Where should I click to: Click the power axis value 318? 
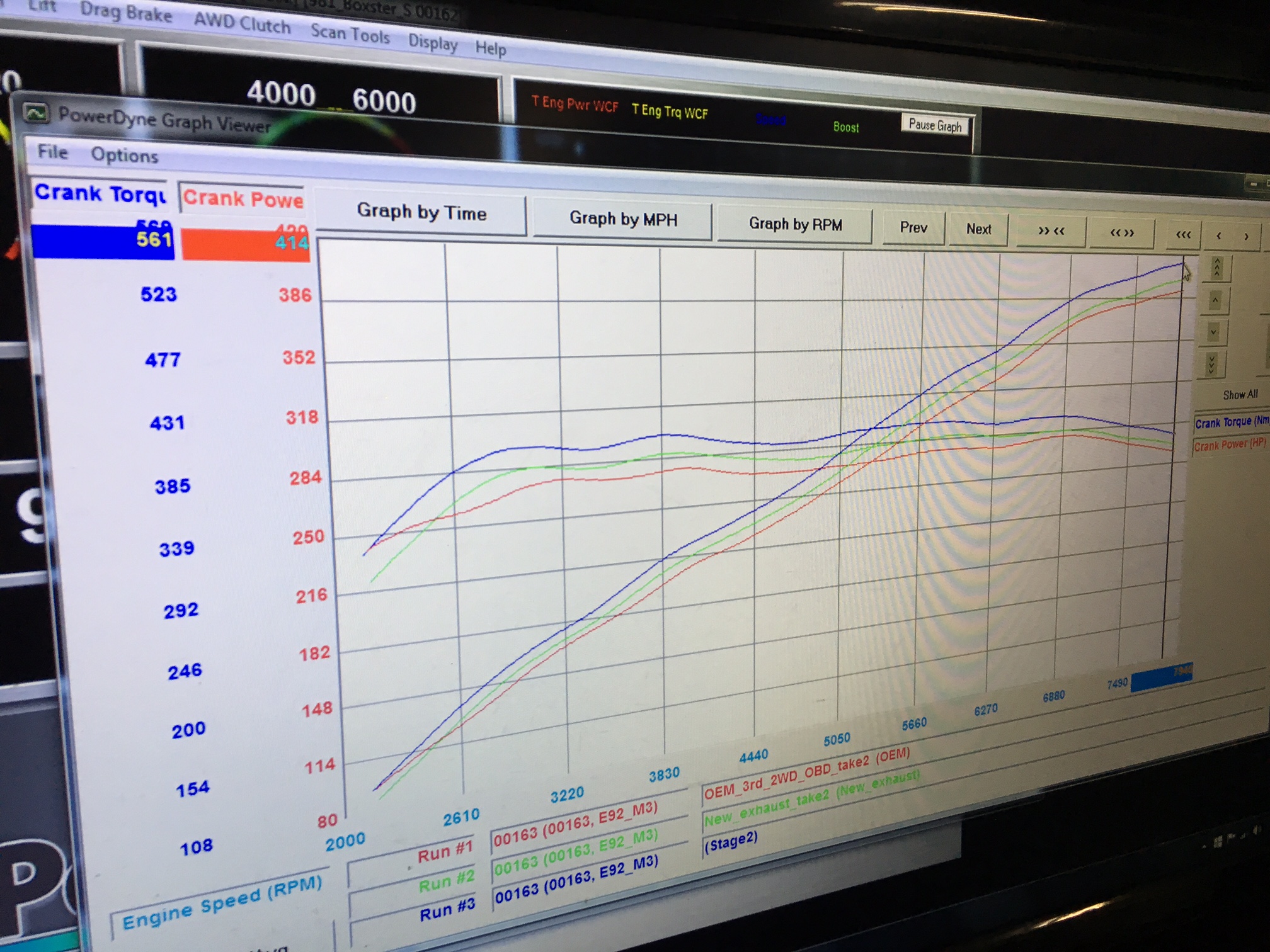click(302, 417)
